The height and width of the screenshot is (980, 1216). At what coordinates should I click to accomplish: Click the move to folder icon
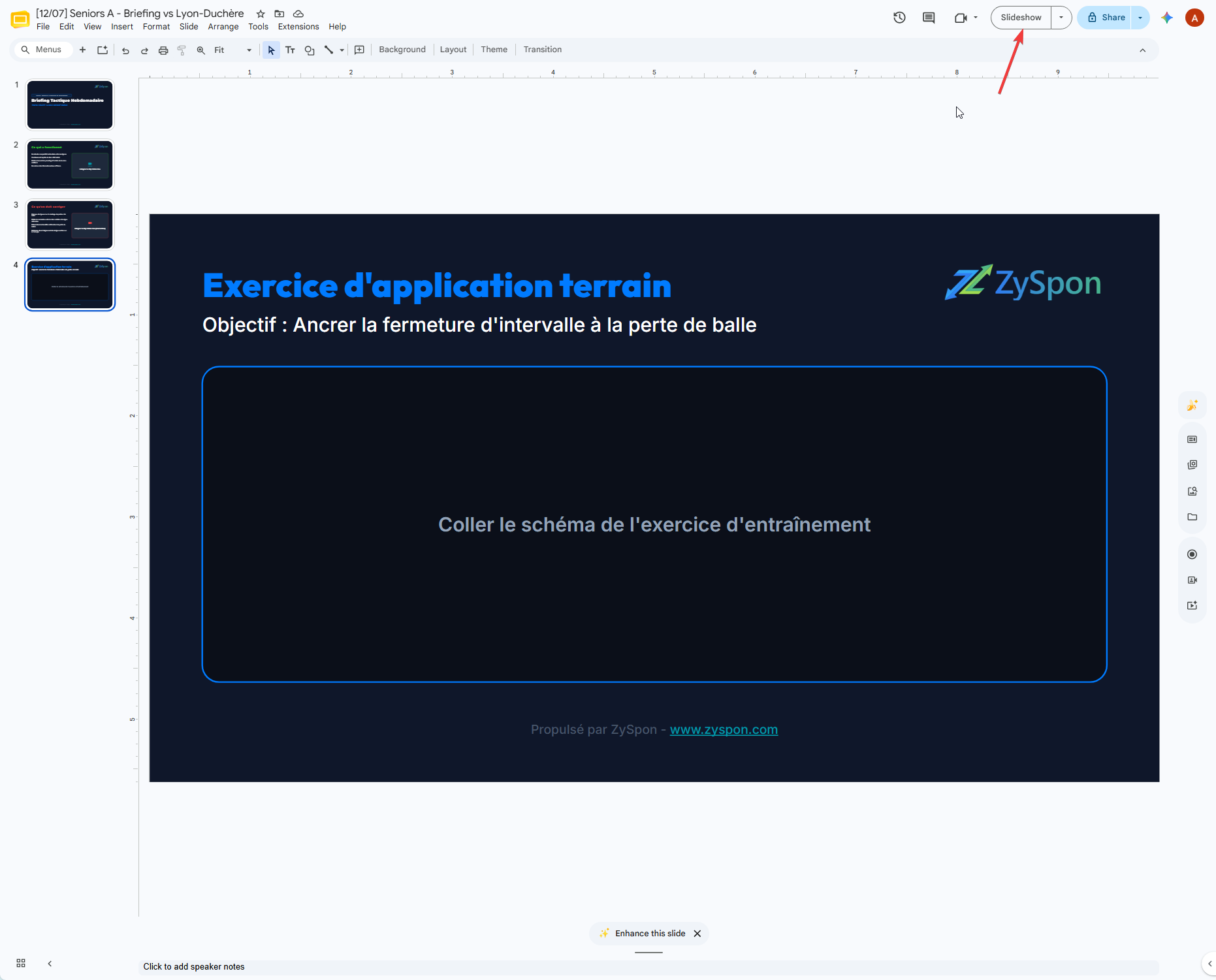(x=280, y=14)
